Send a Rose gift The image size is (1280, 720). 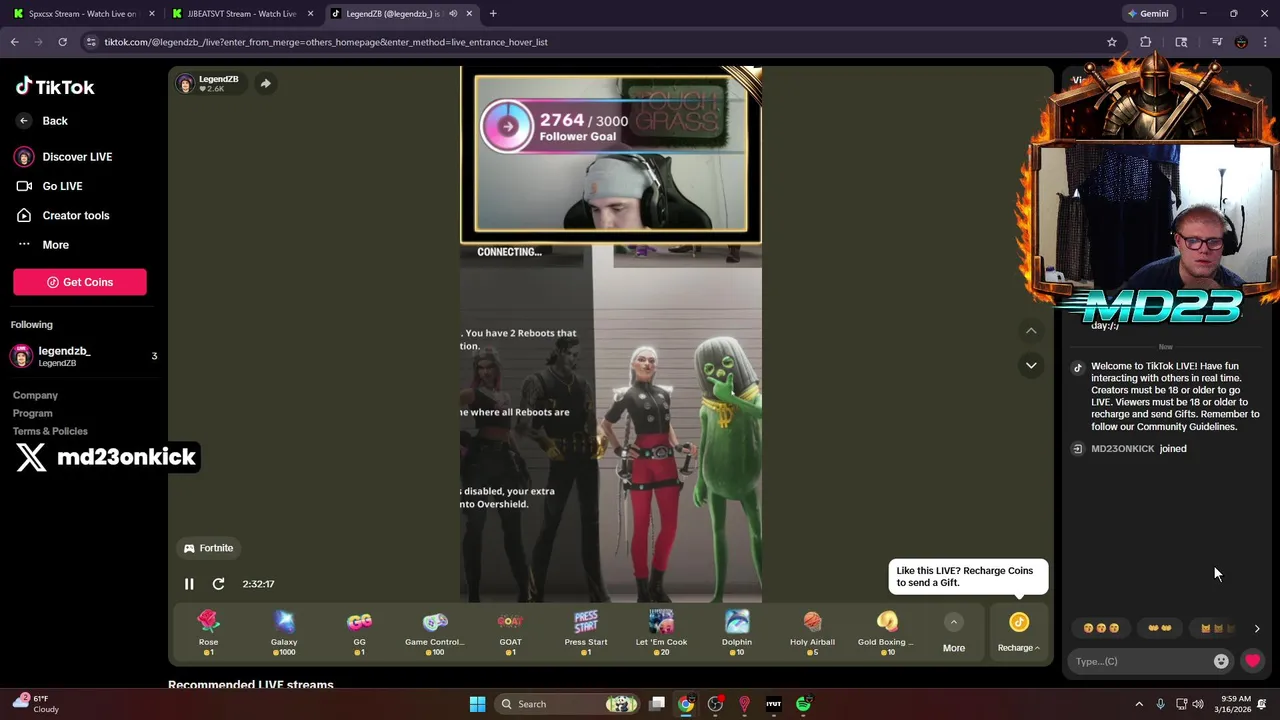coord(208,633)
